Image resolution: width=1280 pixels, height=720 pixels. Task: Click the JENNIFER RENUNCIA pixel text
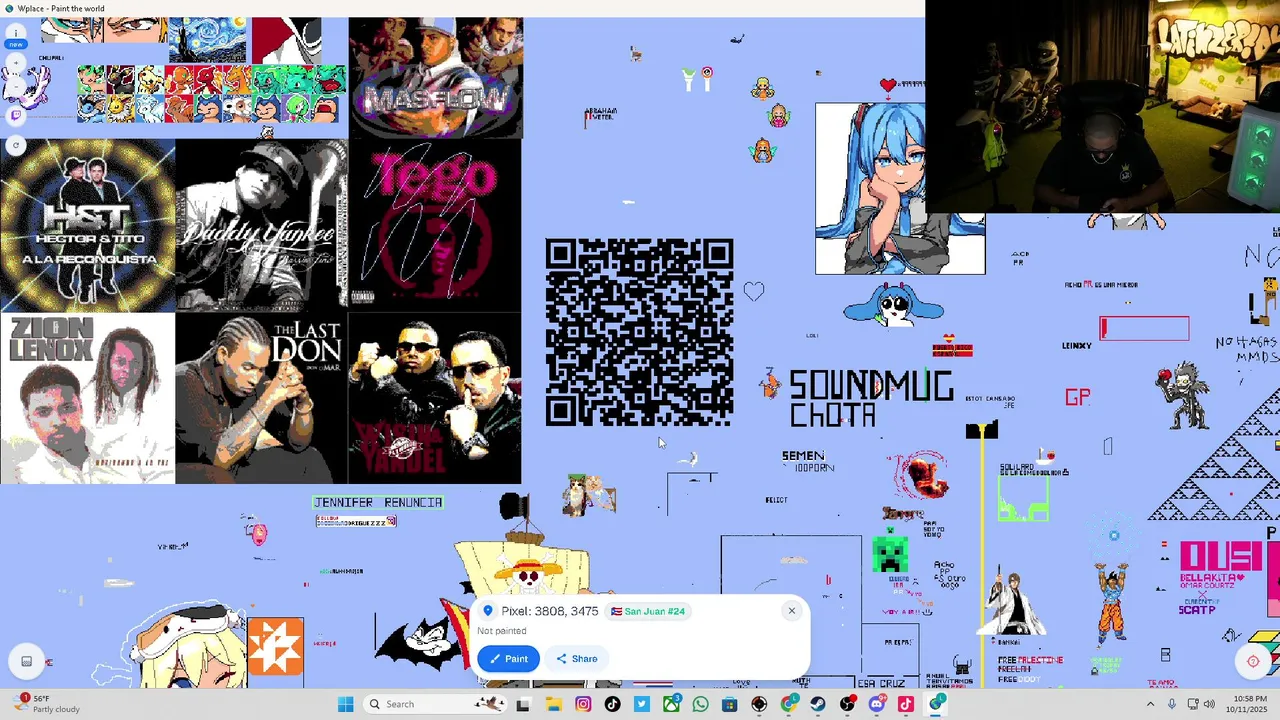click(378, 502)
